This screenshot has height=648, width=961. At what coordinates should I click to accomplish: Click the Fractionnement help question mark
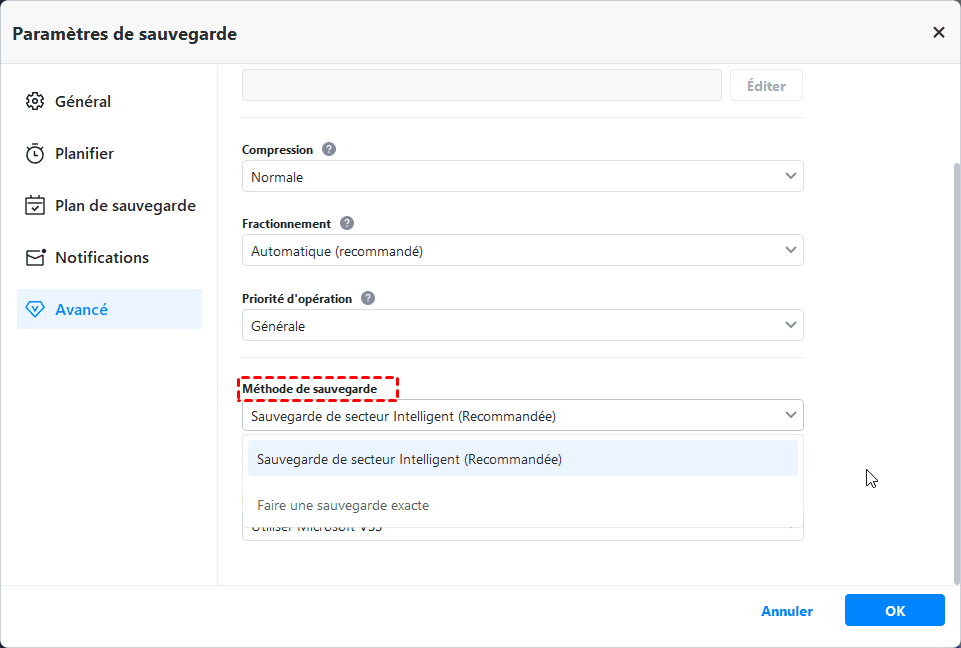(347, 223)
